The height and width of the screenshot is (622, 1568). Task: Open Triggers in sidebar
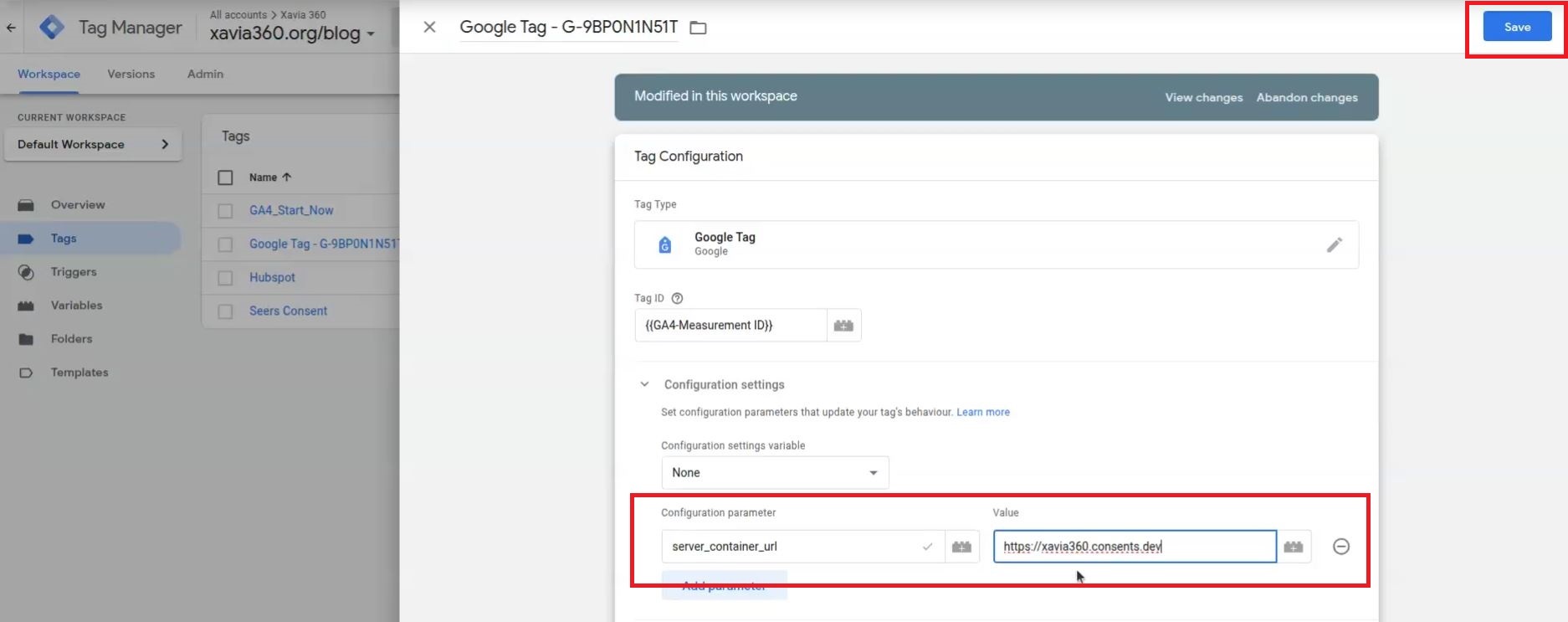(74, 271)
